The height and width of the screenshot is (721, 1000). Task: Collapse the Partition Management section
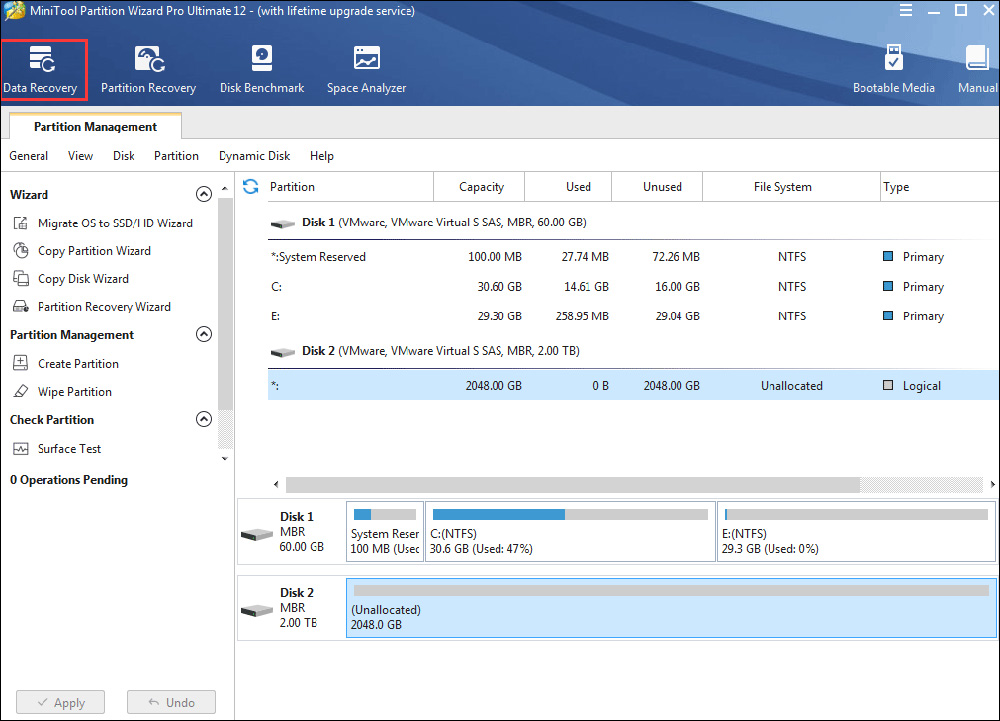click(204, 335)
